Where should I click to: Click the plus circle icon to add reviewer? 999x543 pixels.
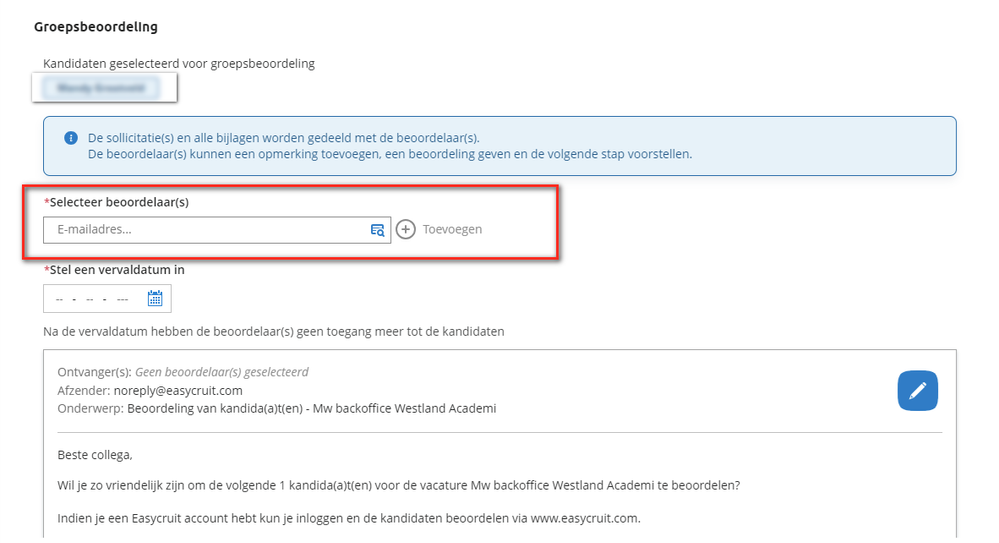pyautogui.click(x=406, y=229)
